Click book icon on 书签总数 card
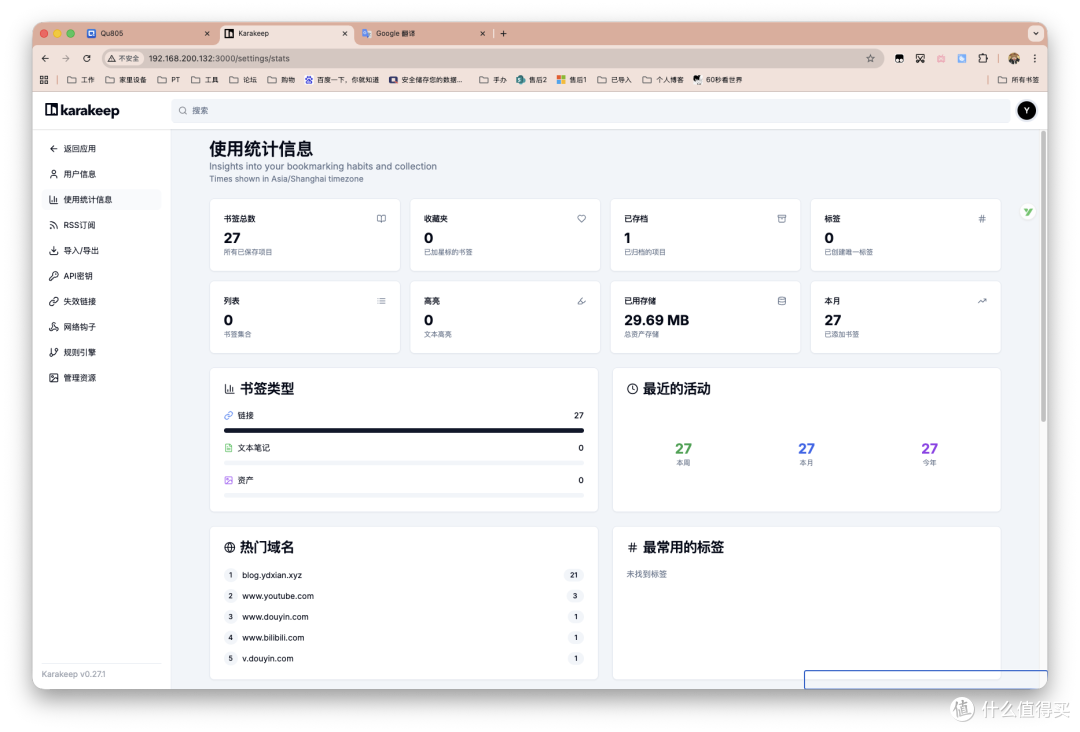Image resolution: width=1080 pixels, height=732 pixels. pyautogui.click(x=381, y=219)
